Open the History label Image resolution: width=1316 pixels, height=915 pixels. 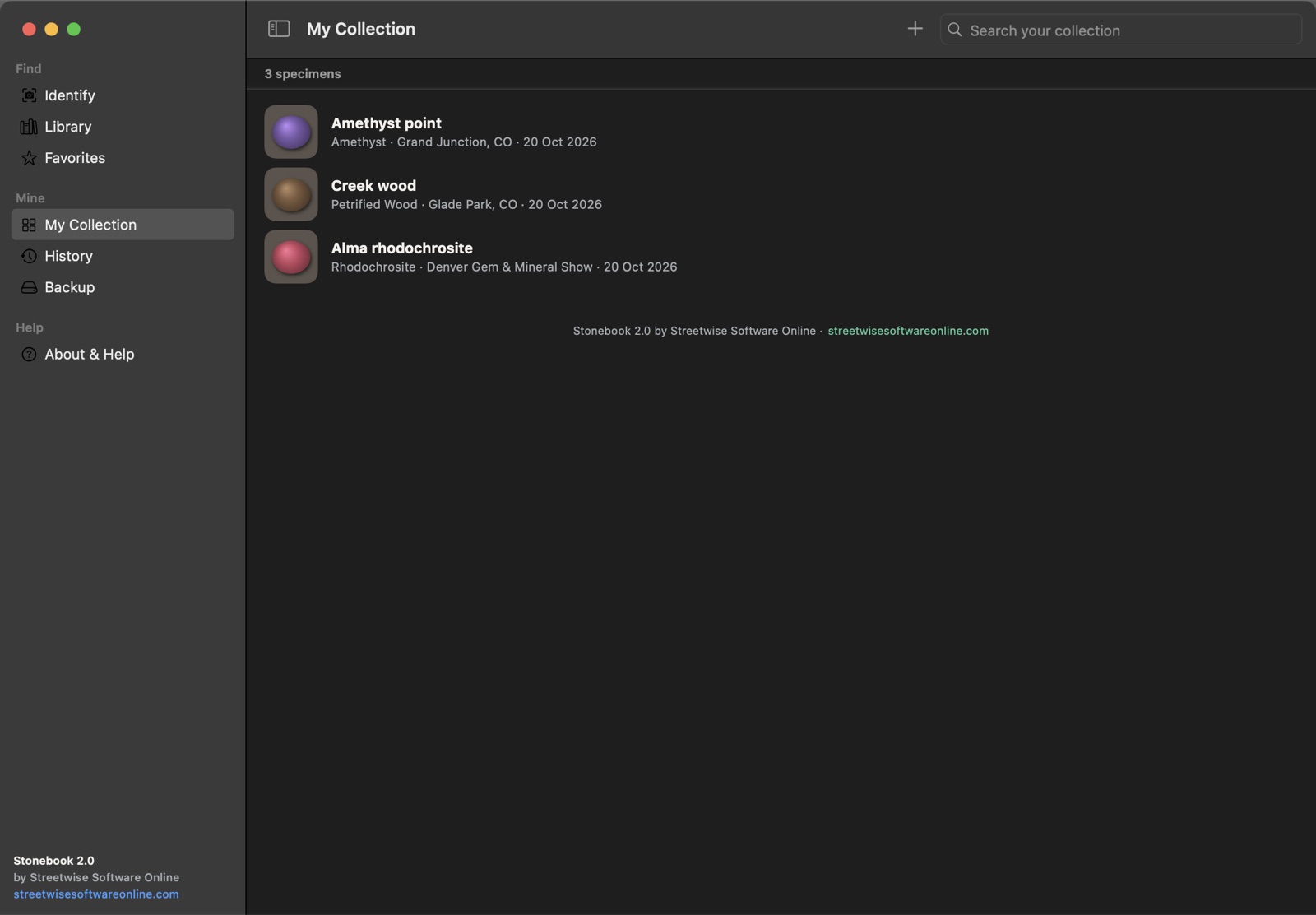coord(68,256)
